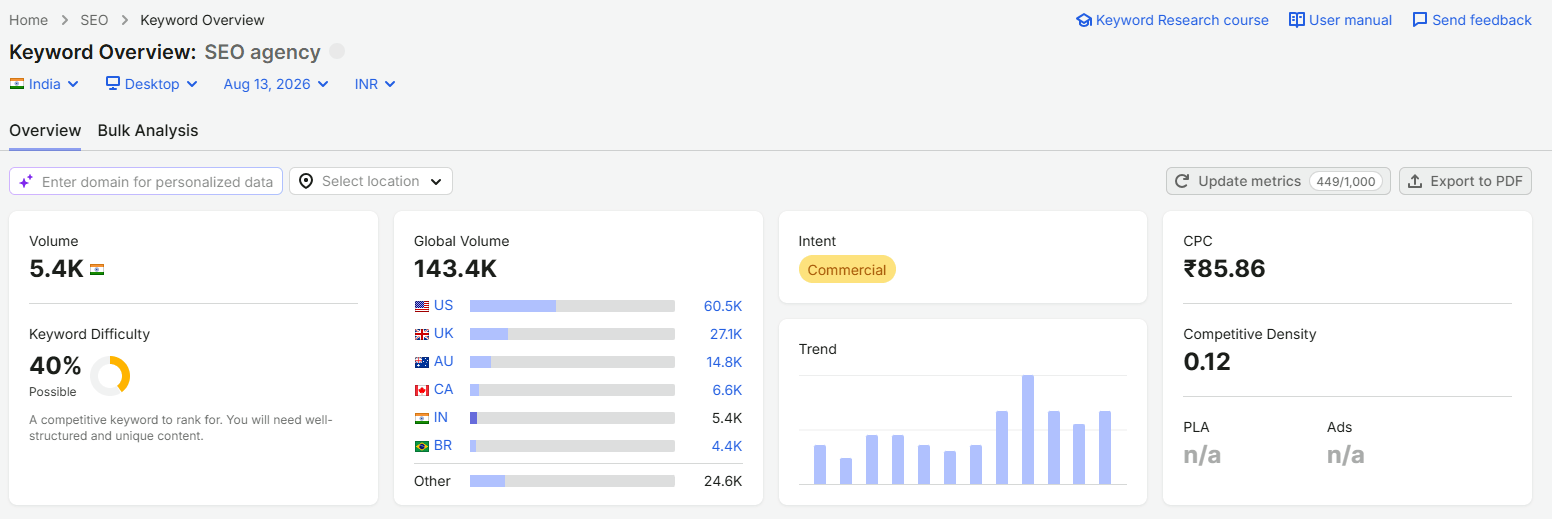The width and height of the screenshot is (1552, 519).
Task: Click the Update metrics button
Action: [1278, 181]
